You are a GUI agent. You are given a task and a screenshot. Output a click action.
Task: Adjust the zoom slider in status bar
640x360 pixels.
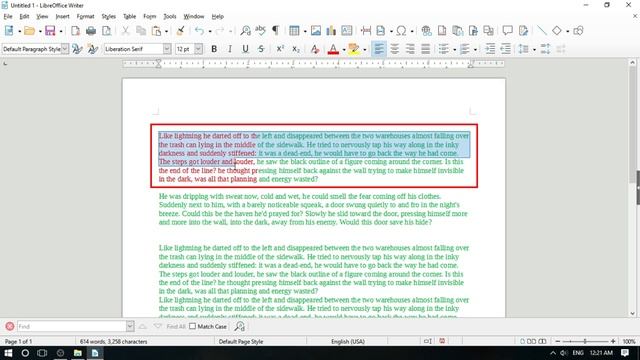[x=585, y=341]
